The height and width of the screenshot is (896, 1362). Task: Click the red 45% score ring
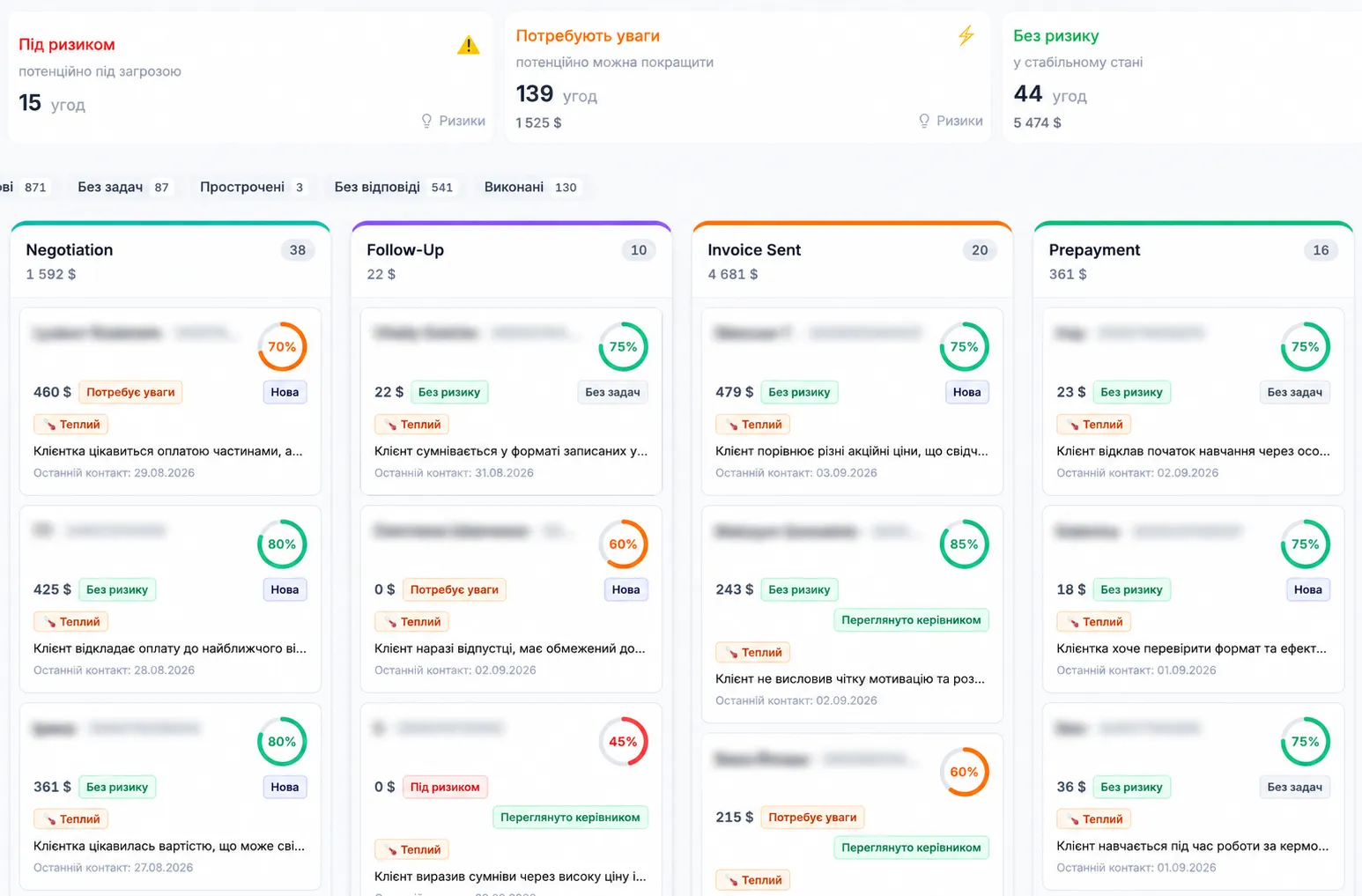point(623,742)
